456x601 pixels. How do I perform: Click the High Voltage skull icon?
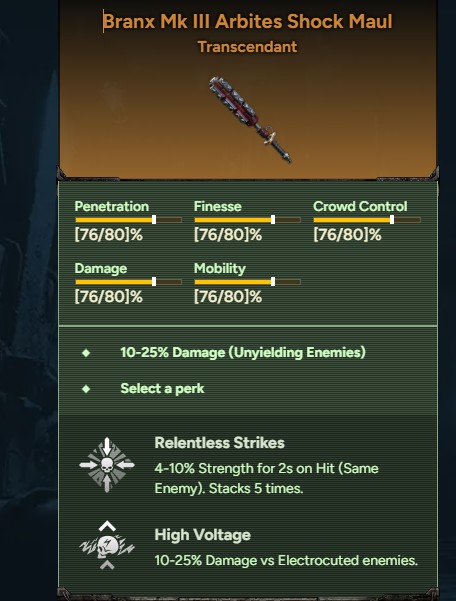[x=107, y=546]
